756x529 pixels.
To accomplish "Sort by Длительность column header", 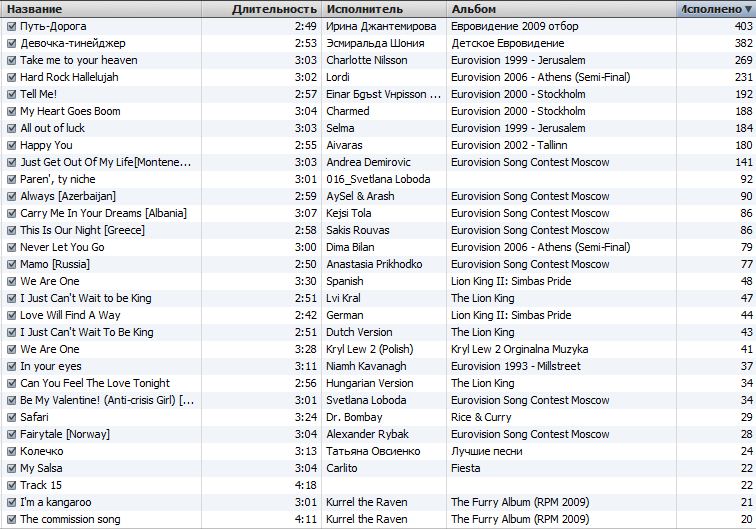I will [262, 9].
